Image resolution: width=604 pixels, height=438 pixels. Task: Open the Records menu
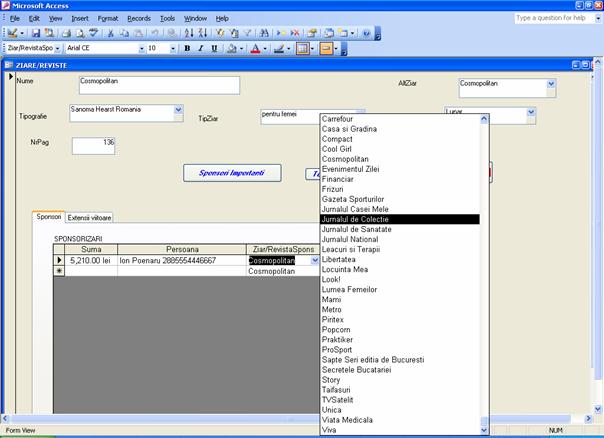(x=139, y=18)
